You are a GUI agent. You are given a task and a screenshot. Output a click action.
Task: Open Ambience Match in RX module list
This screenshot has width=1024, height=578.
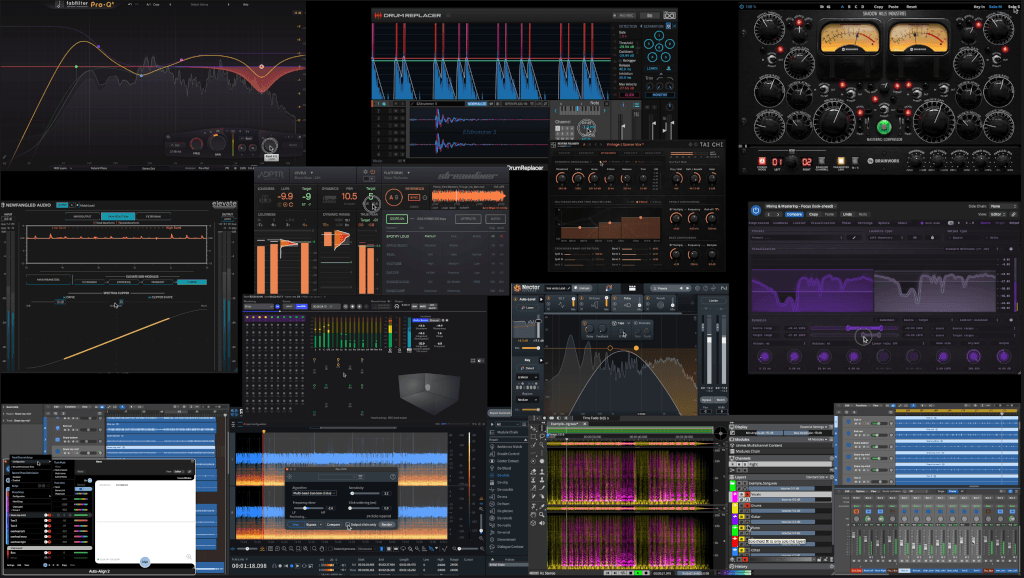pyautogui.click(x=509, y=447)
